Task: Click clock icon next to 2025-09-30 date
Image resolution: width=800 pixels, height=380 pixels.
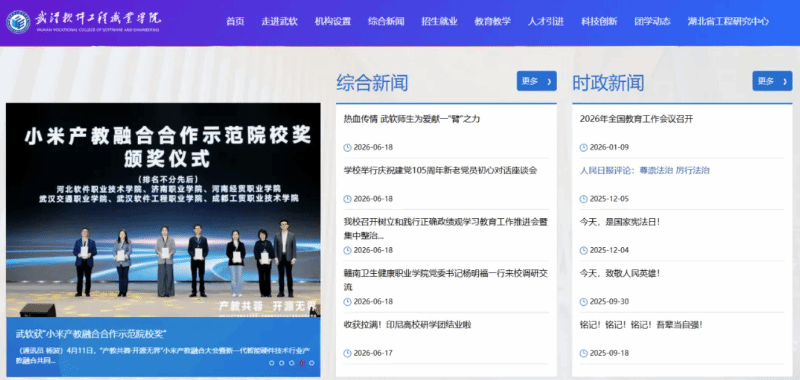Action: [x=584, y=302]
